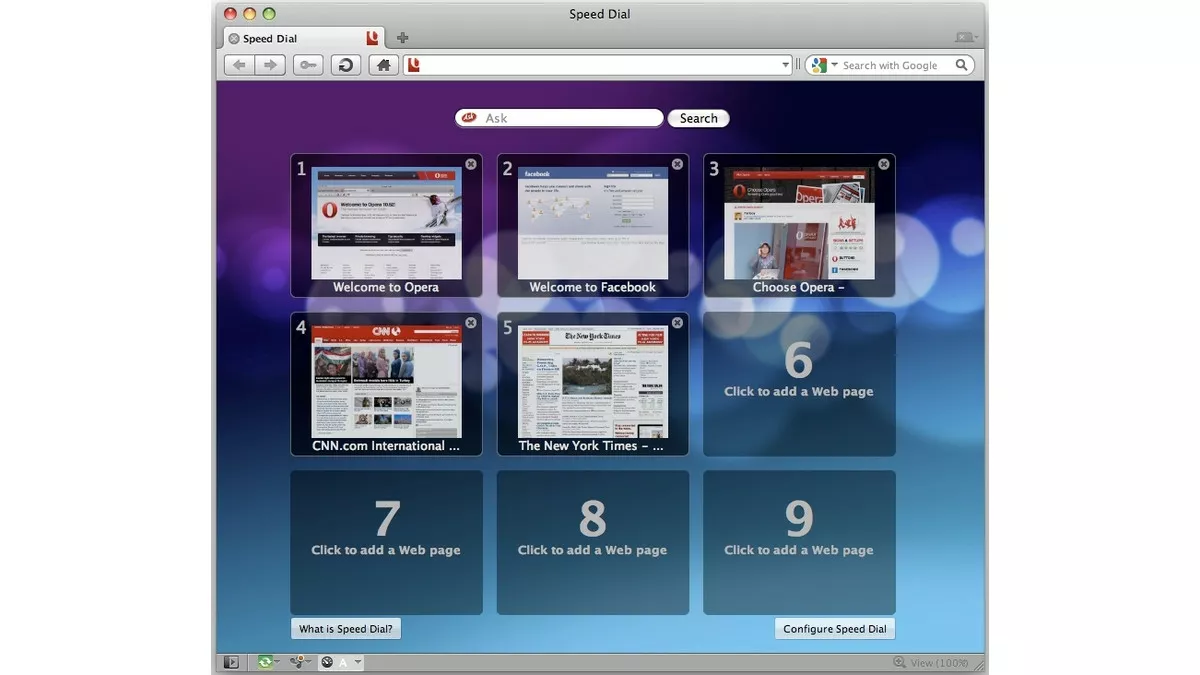This screenshot has height=675, width=1200.
Task: Click the Back navigation arrow
Action: [239, 65]
